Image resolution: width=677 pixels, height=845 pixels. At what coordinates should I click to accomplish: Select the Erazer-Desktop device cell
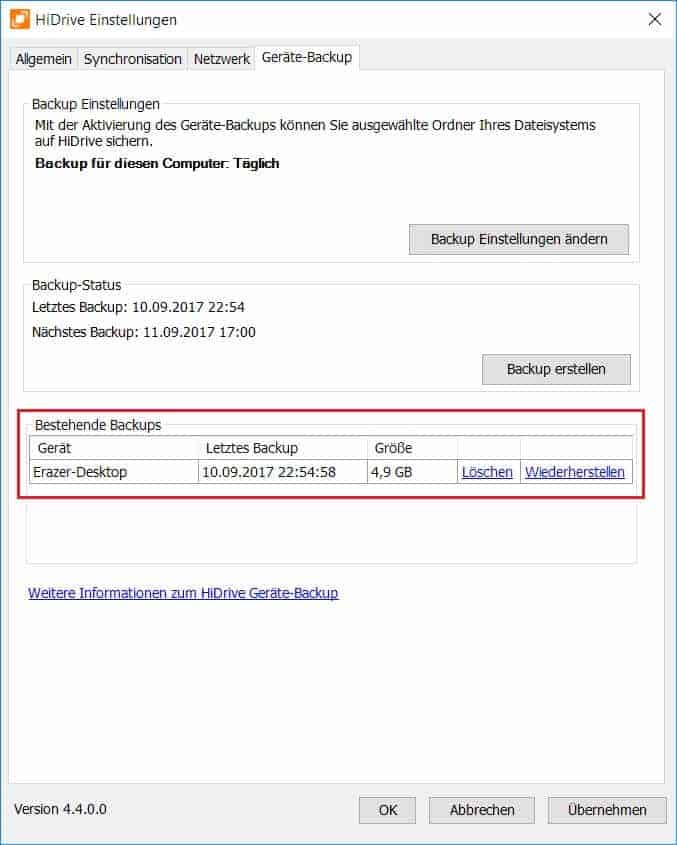114,472
